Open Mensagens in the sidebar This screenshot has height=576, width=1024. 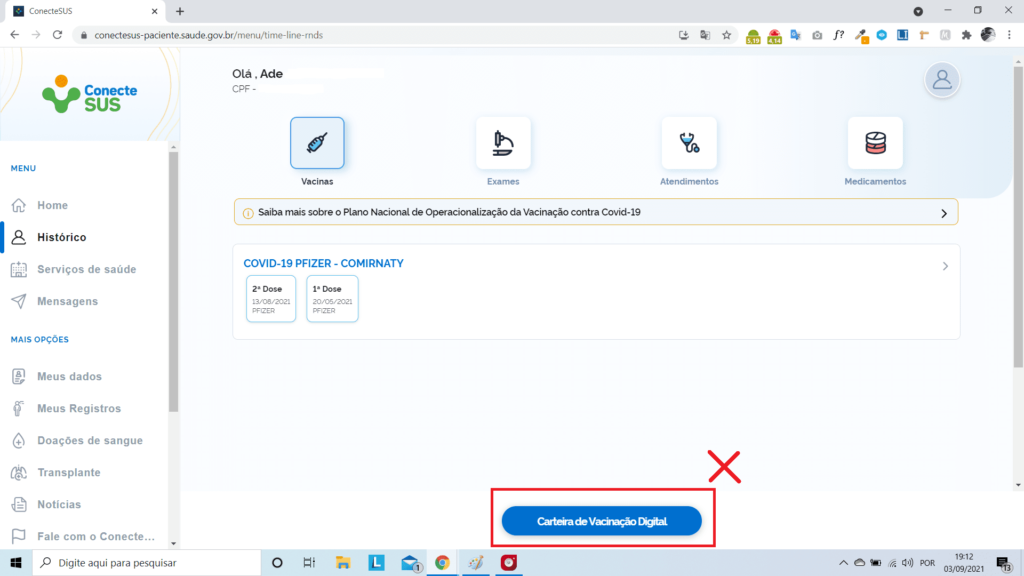pos(67,301)
